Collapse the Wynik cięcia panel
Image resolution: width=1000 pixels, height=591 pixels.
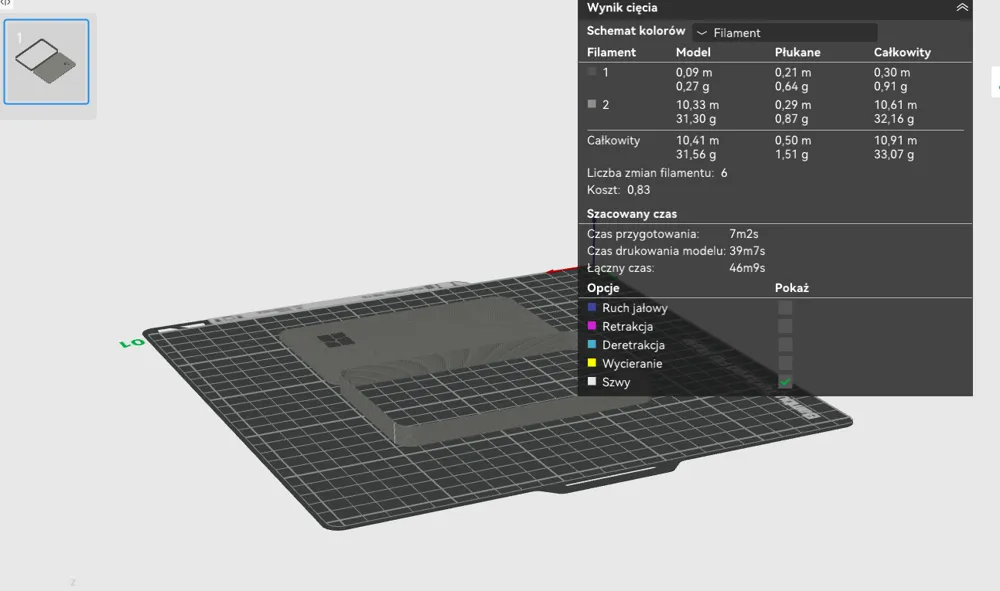click(962, 8)
